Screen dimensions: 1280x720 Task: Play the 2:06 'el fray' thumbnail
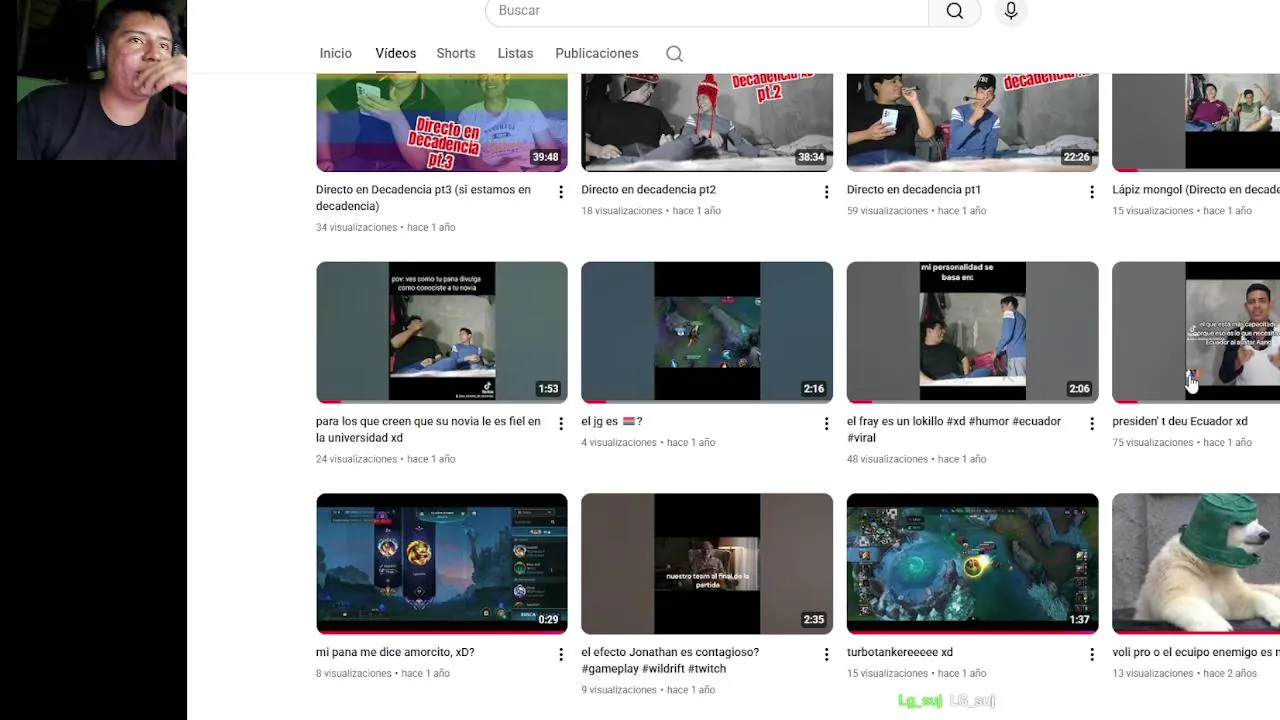(x=972, y=332)
